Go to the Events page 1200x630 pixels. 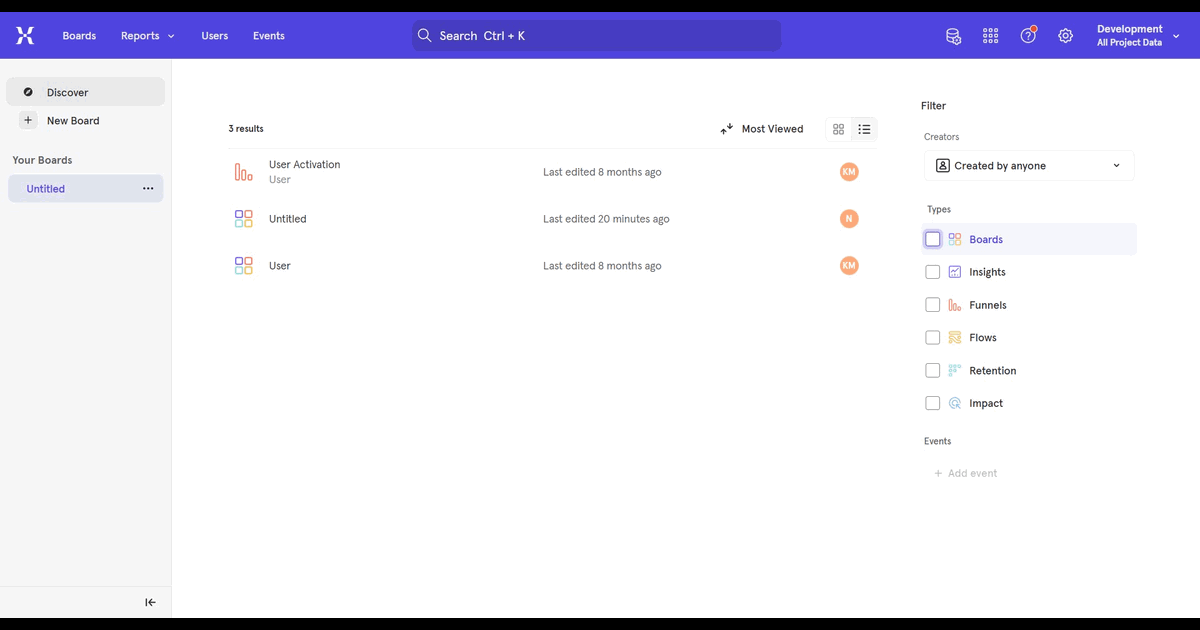[269, 36]
